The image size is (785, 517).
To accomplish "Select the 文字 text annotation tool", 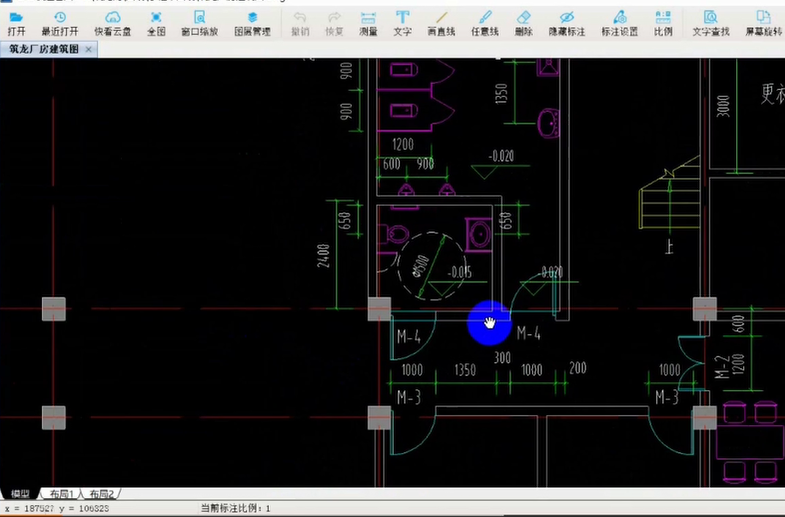I will point(402,24).
